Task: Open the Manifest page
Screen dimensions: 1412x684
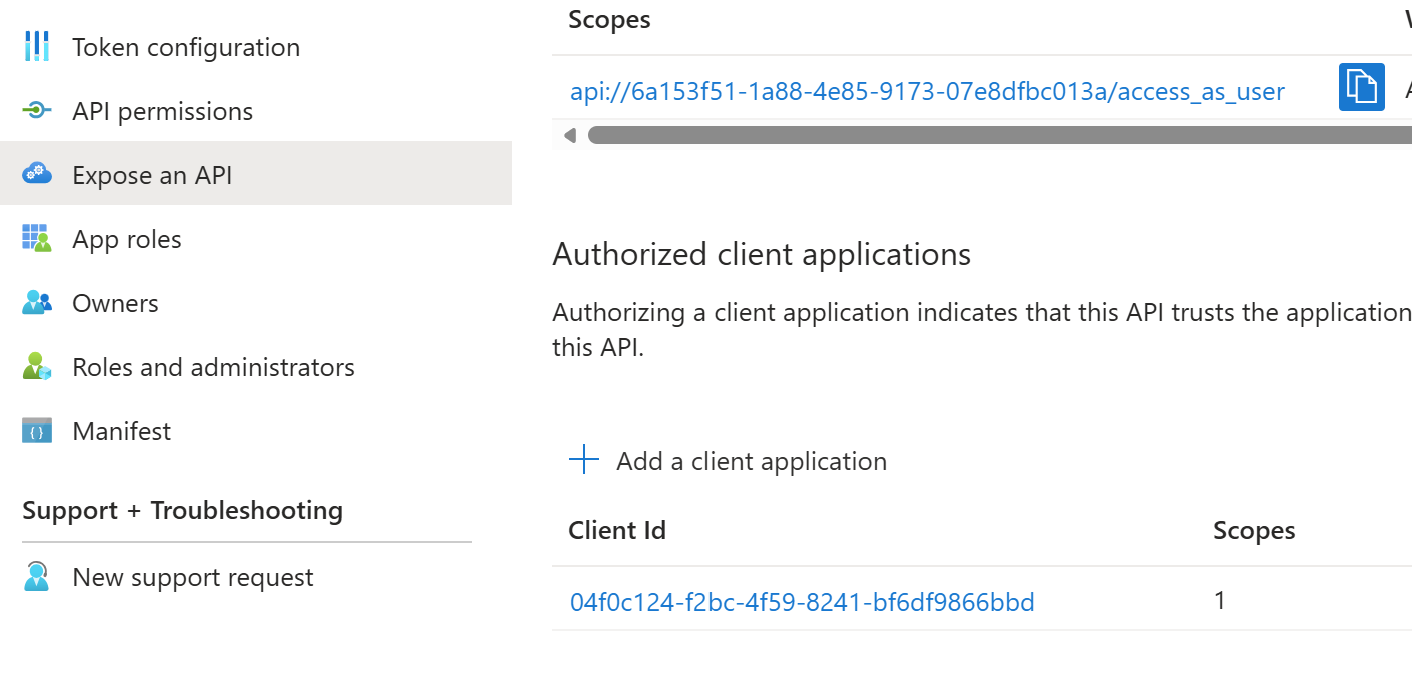Action: 121,430
